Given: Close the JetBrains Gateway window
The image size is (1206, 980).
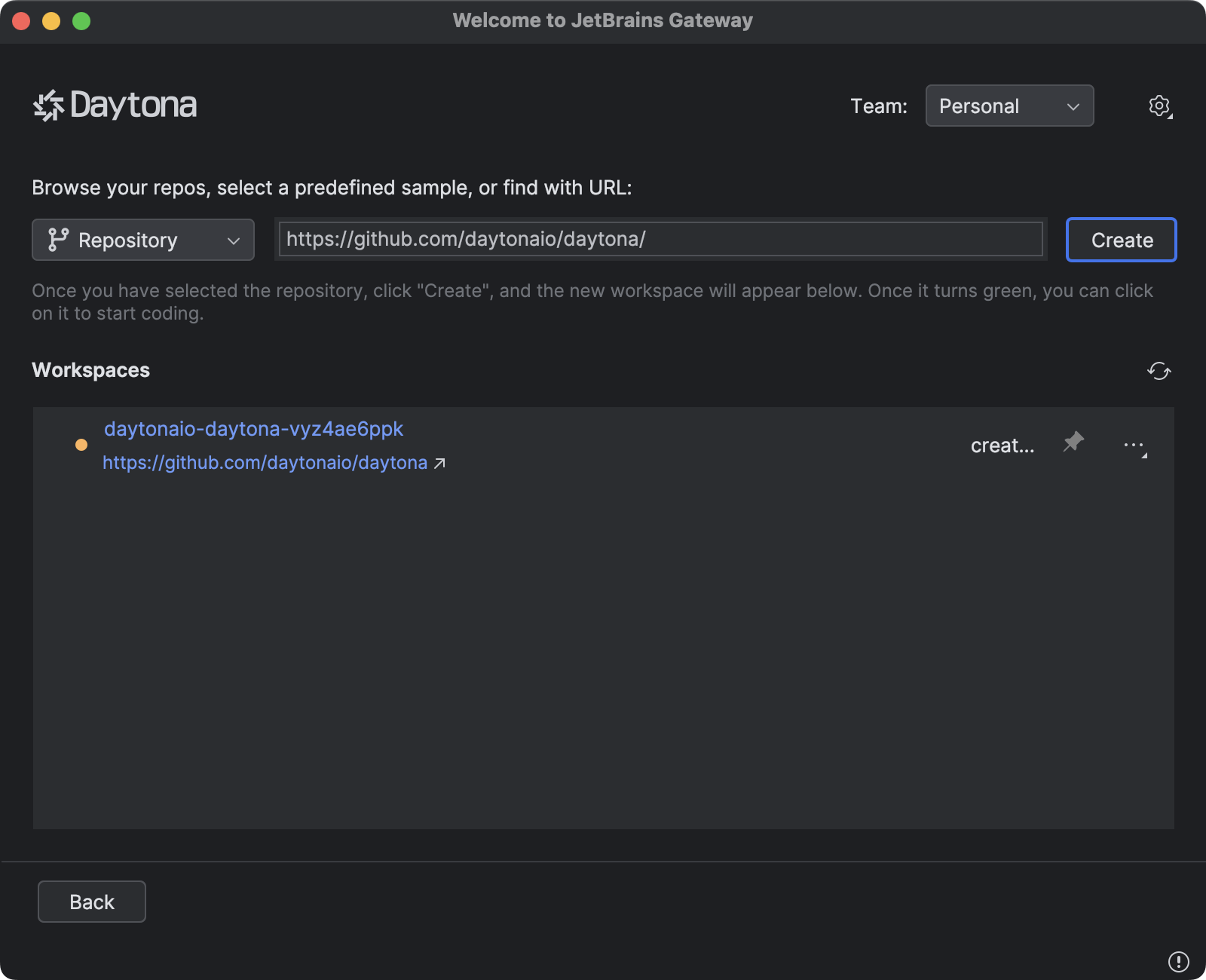Looking at the screenshot, I should point(21,21).
